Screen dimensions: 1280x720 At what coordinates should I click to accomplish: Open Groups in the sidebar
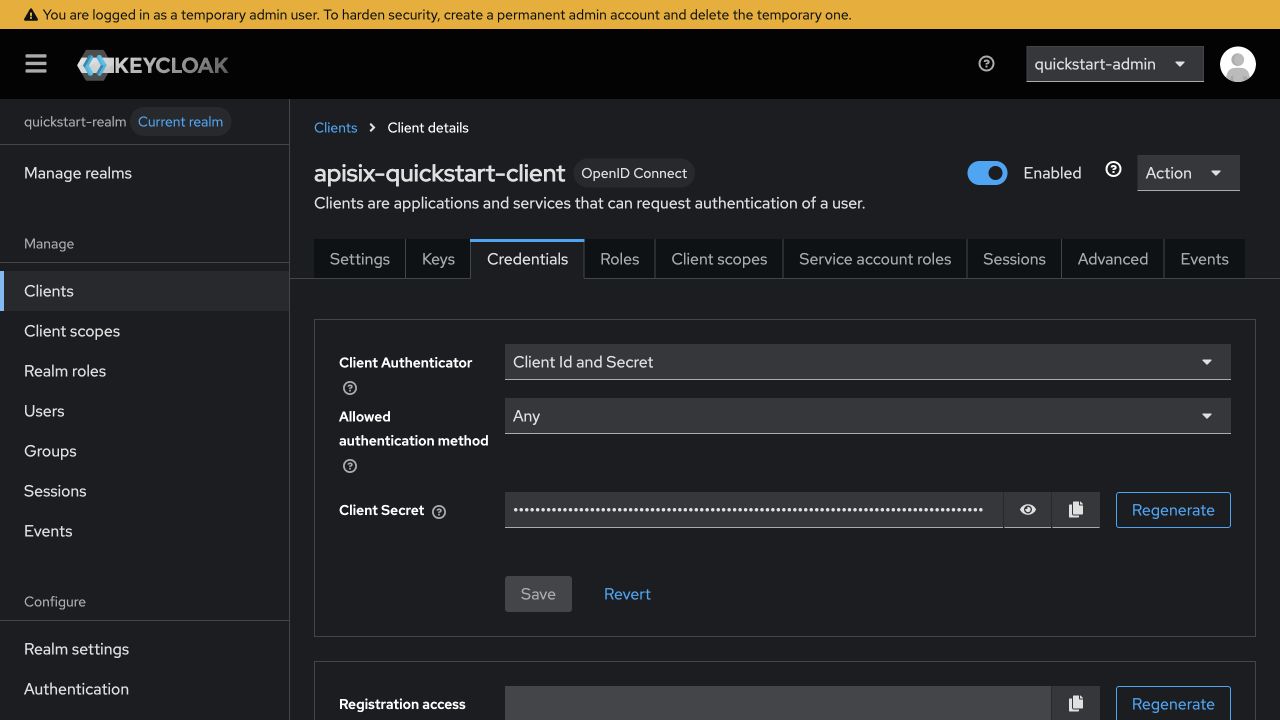click(x=144, y=451)
